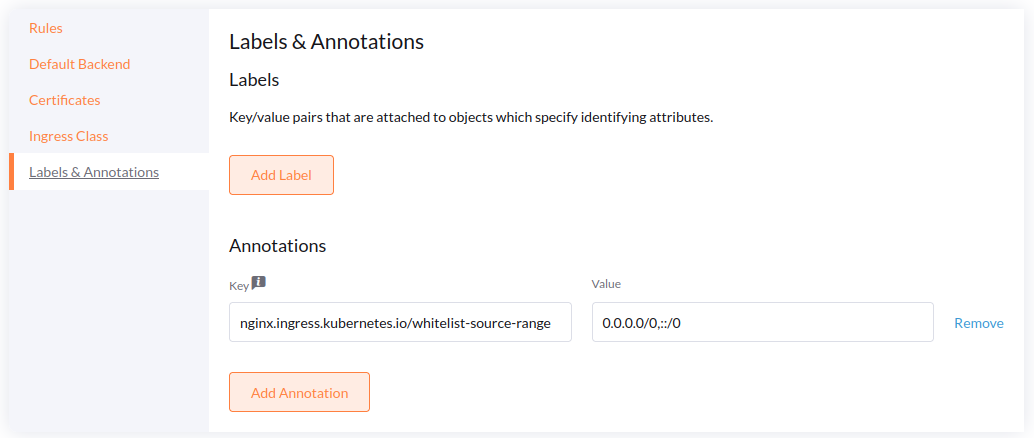The height and width of the screenshot is (438, 1034).
Task: Go to the Certificates tab
Action: point(65,100)
